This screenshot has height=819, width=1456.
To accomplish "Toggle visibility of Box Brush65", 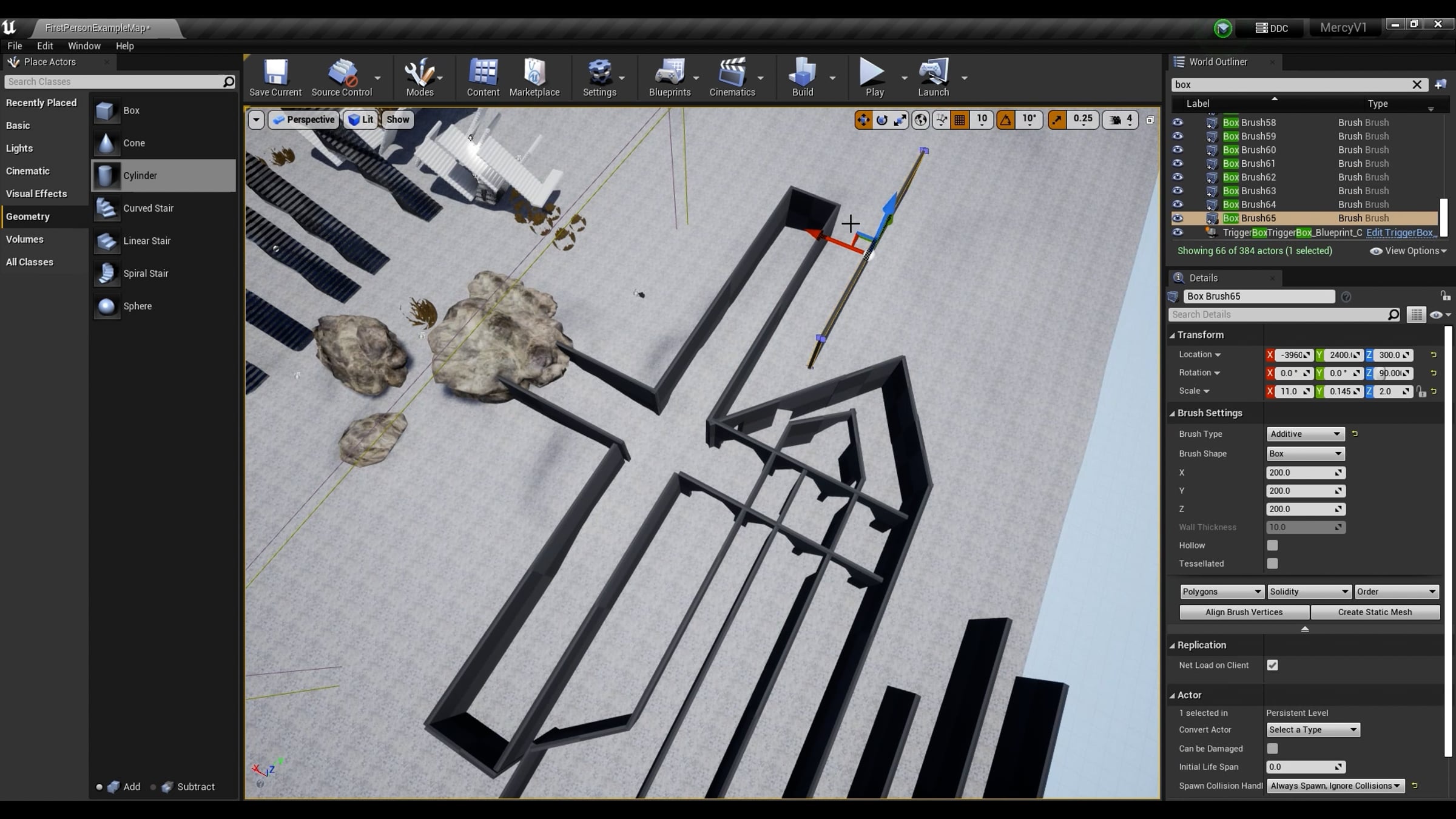I will [1178, 218].
